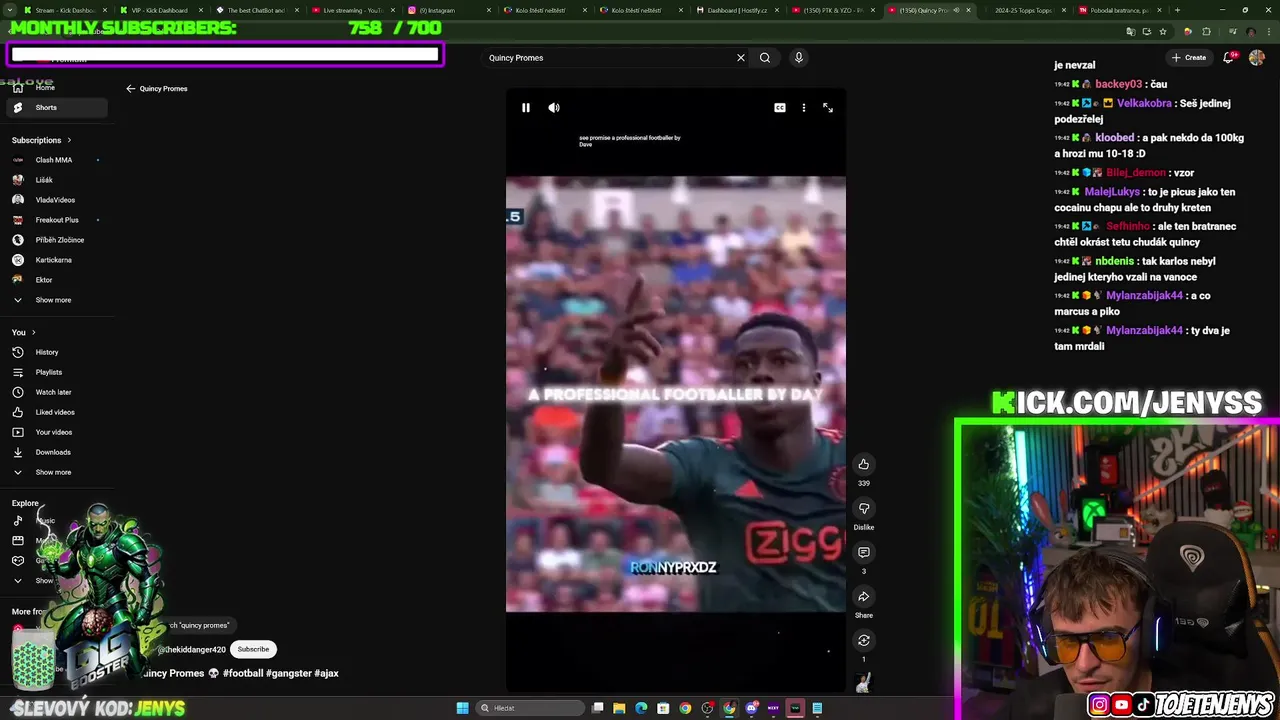Switch to Live streaming - YouTube tab

[x=352, y=10]
